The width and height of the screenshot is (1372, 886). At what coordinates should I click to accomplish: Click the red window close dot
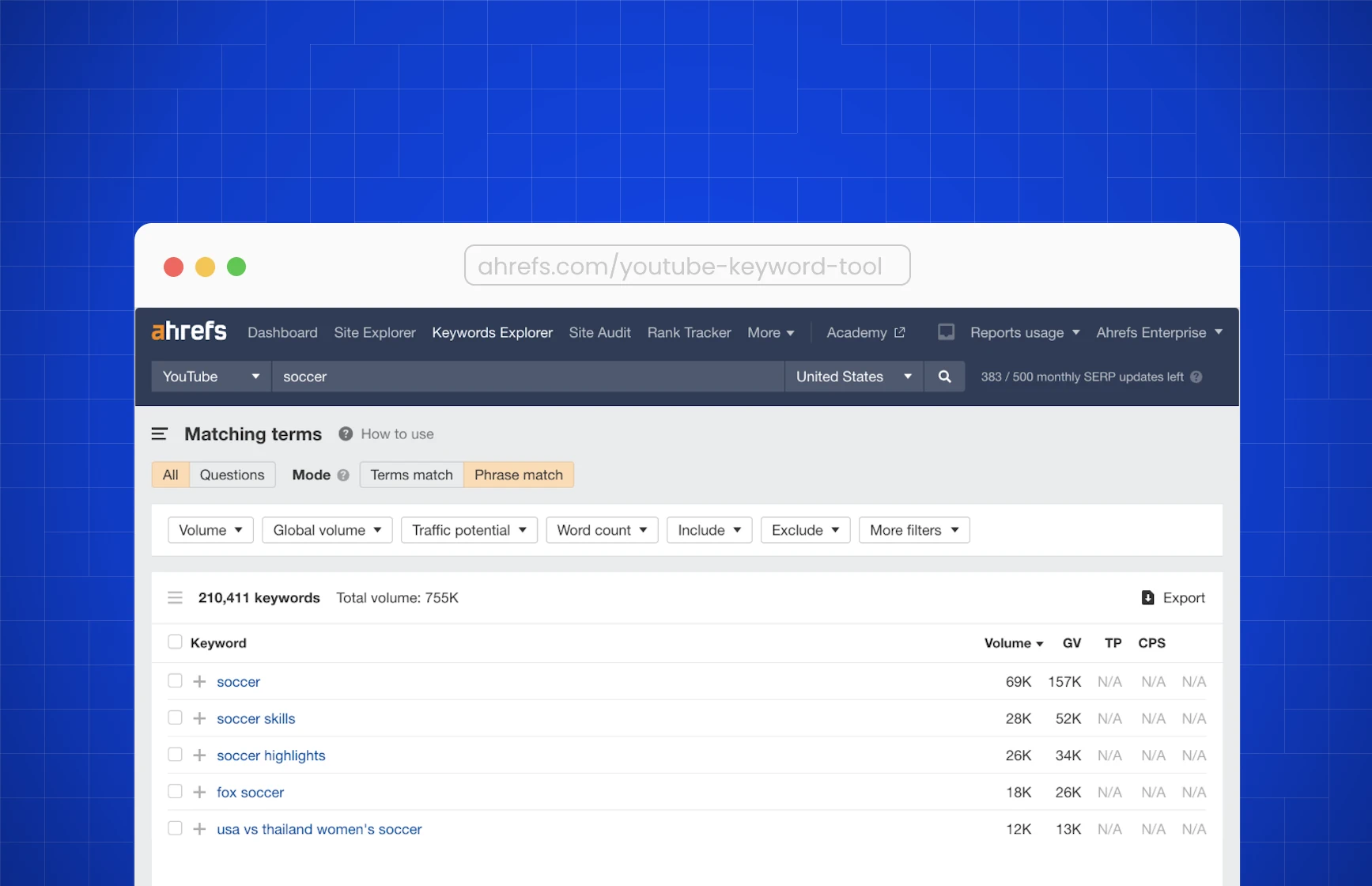(173, 267)
